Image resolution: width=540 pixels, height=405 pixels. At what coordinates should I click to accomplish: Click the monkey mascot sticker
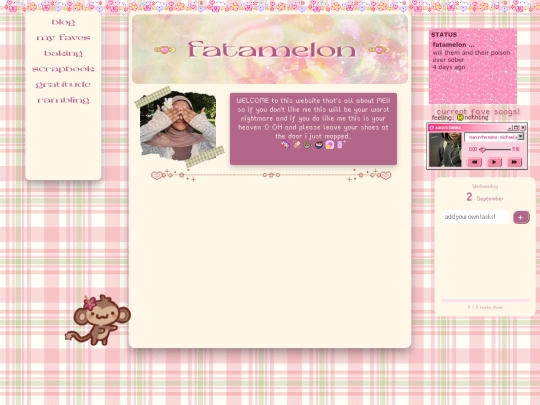pyautogui.click(x=98, y=320)
